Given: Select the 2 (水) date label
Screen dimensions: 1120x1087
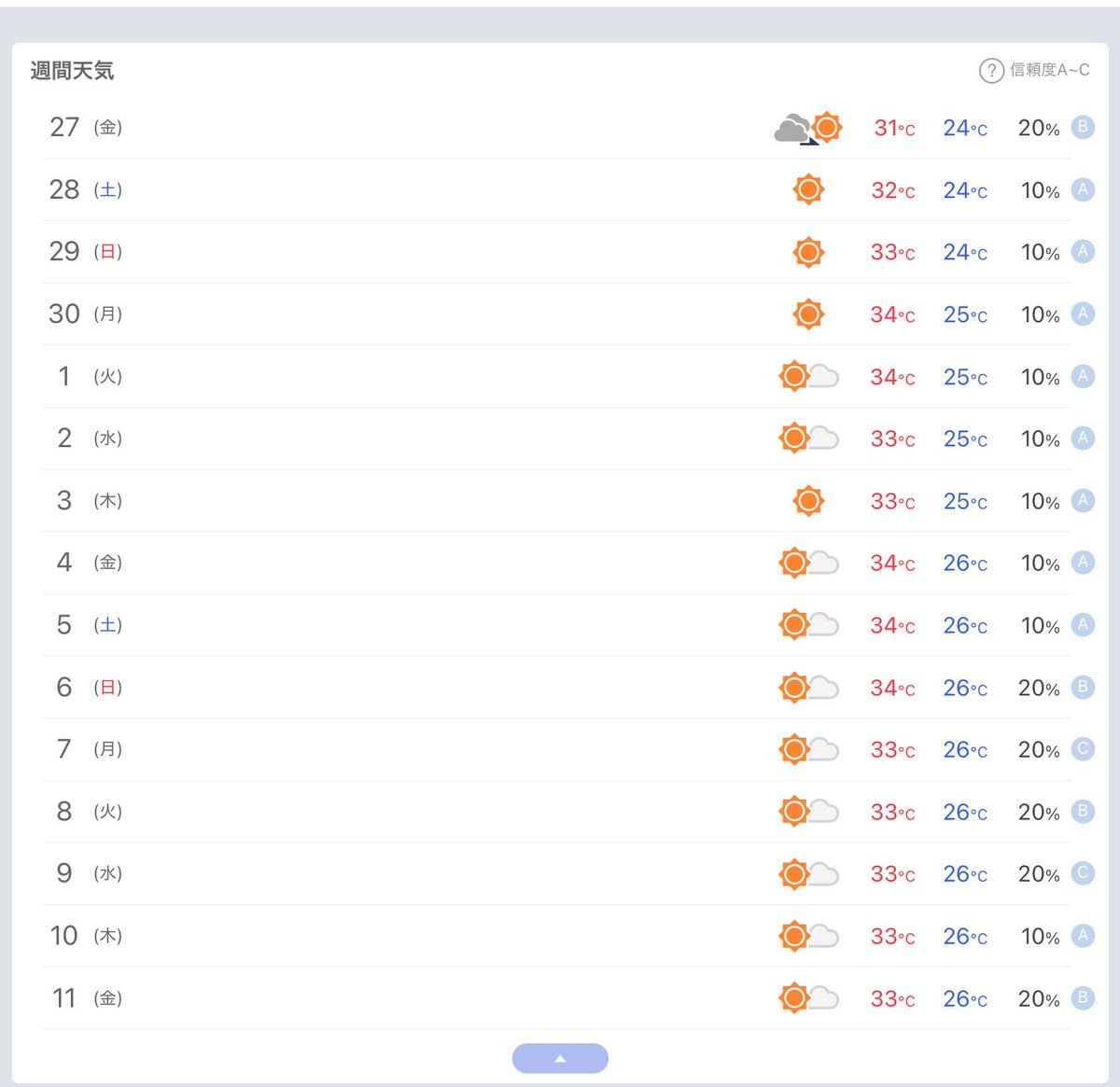Looking at the screenshot, I should coord(86,439).
